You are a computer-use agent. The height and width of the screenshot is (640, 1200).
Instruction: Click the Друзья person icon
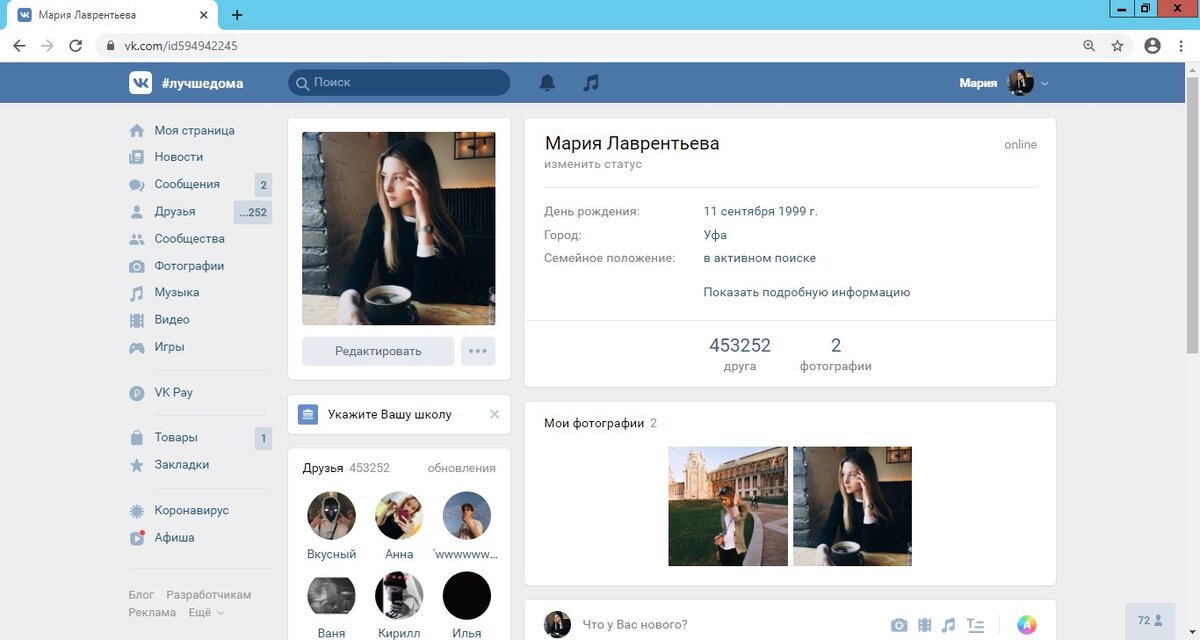point(137,212)
